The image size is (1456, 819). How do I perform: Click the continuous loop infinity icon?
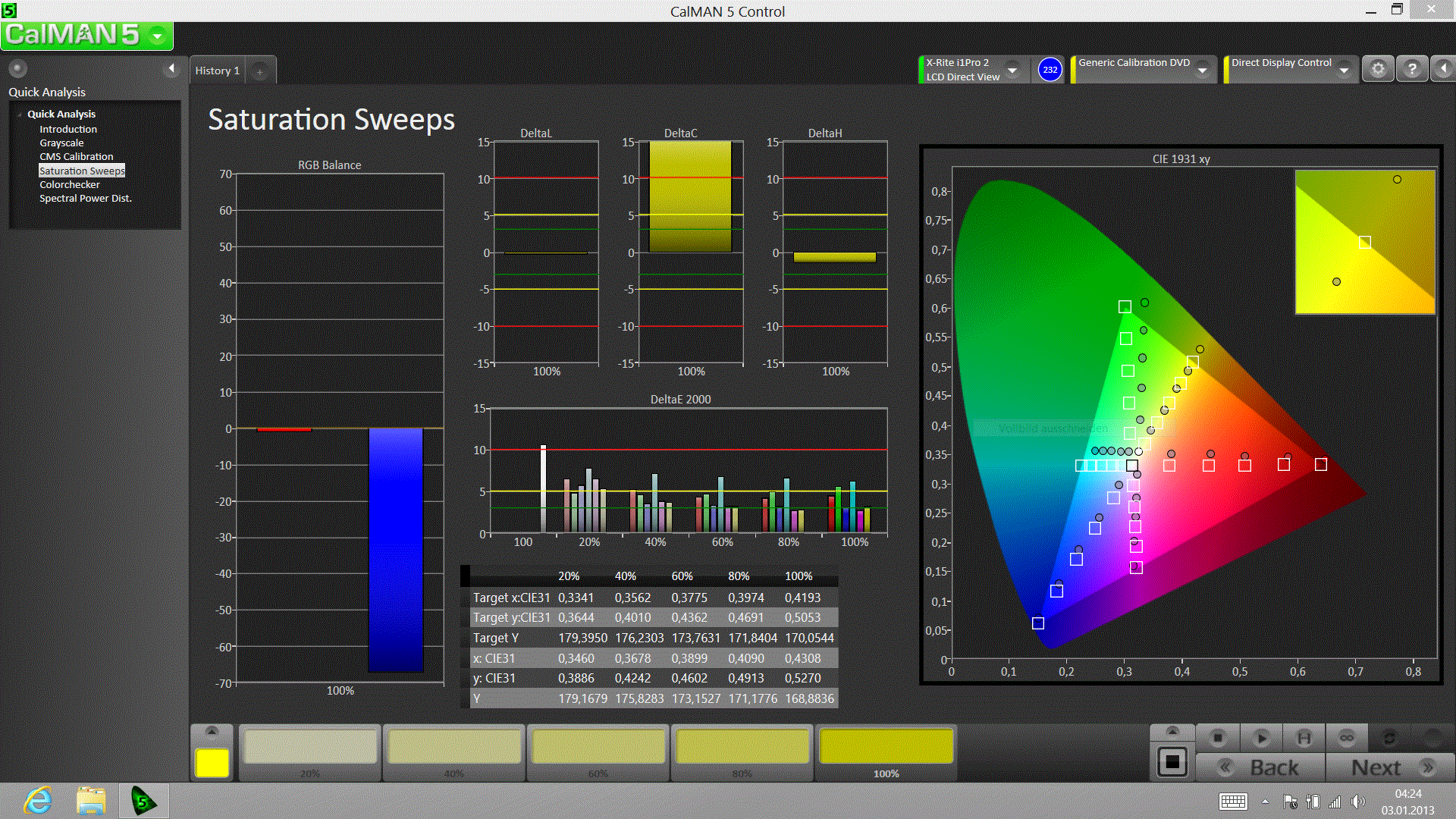pos(1347,737)
